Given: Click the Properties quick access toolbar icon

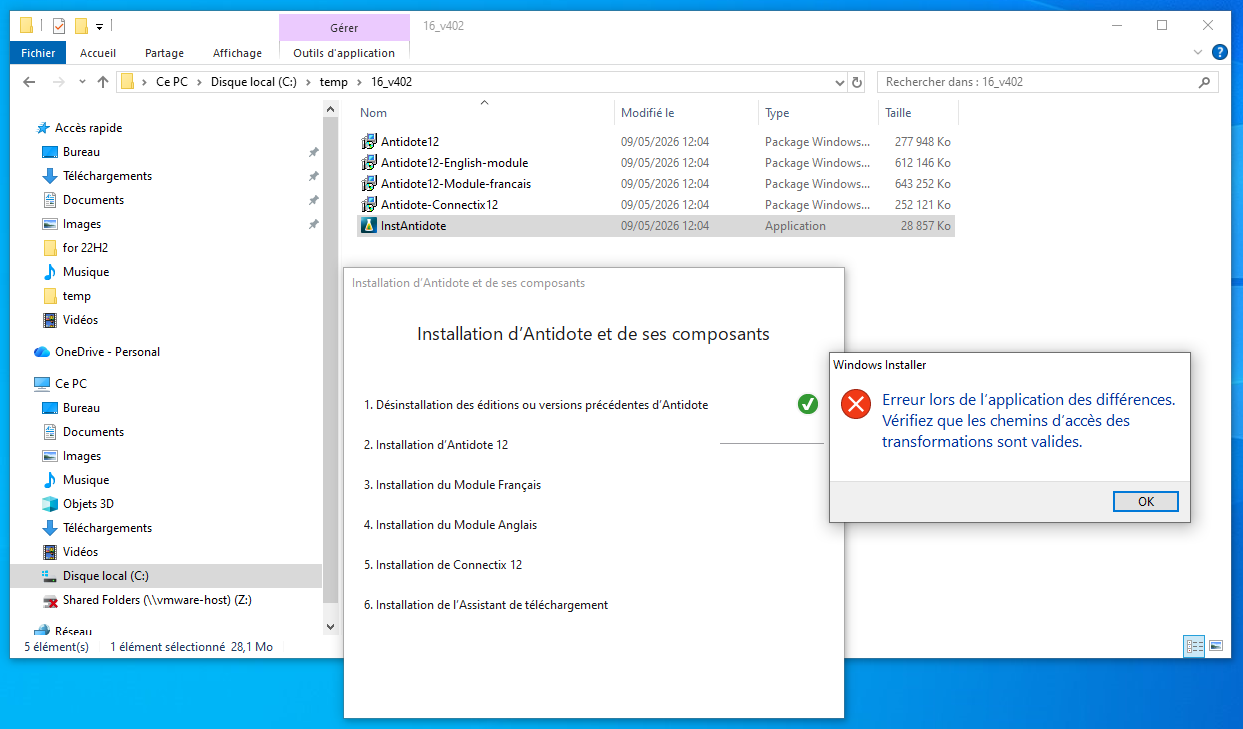Looking at the screenshot, I should click(57, 25).
